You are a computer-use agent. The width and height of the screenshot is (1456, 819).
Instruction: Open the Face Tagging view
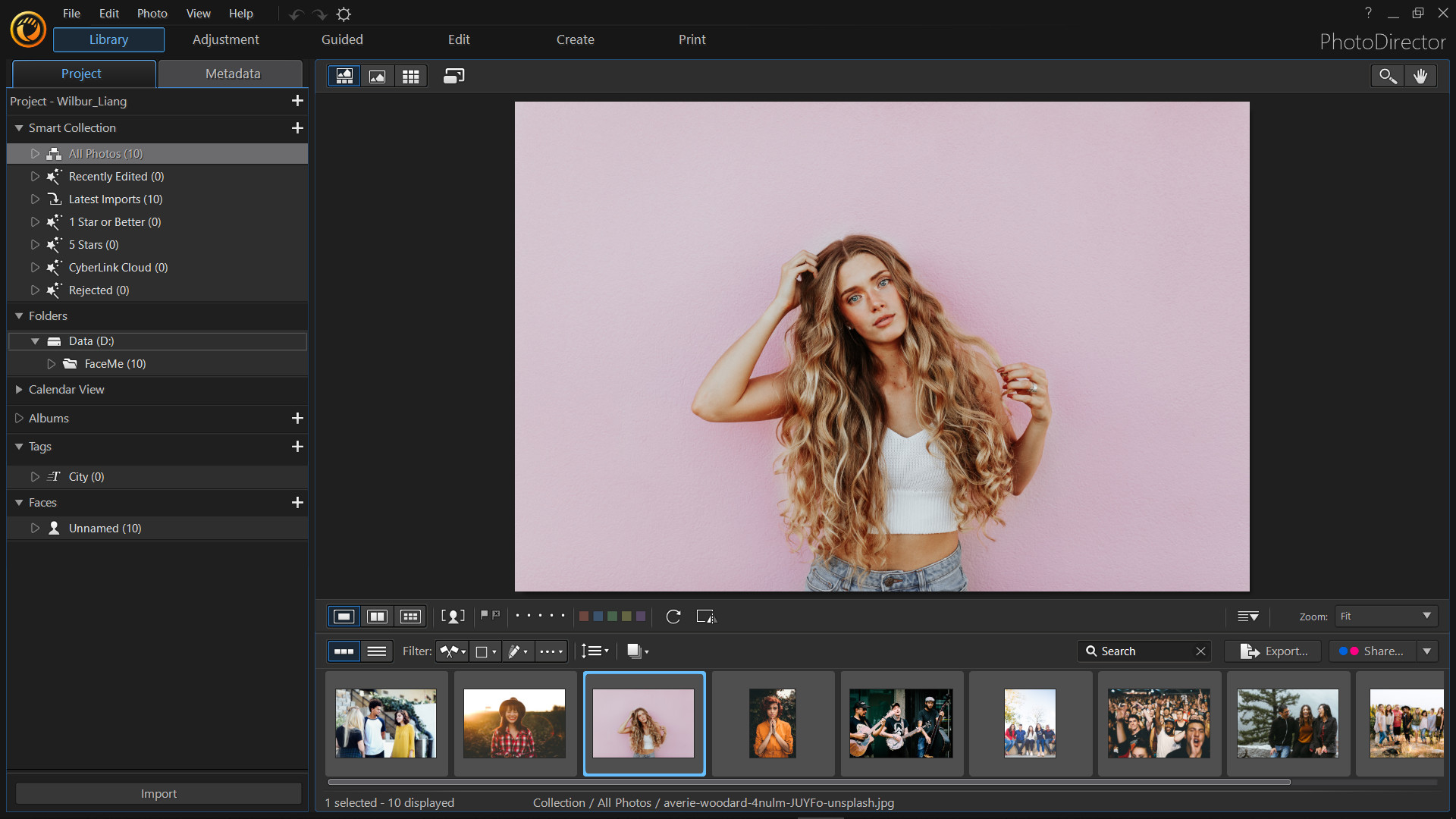coord(453,616)
